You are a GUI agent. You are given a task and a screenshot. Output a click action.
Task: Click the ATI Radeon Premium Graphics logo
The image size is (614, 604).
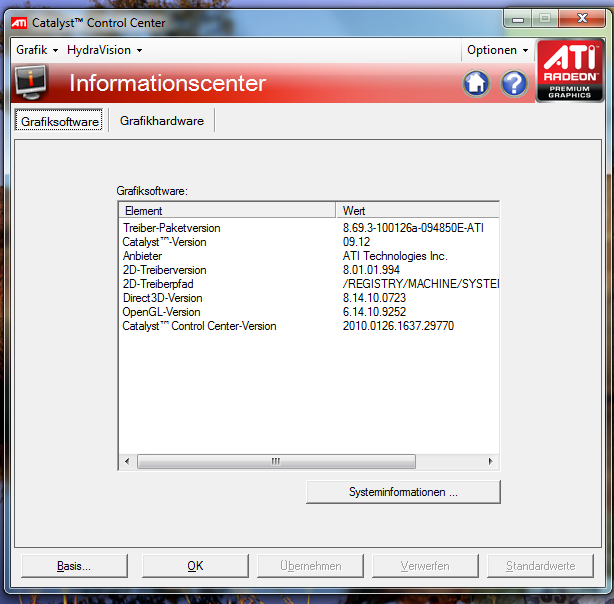tap(570, 71)
